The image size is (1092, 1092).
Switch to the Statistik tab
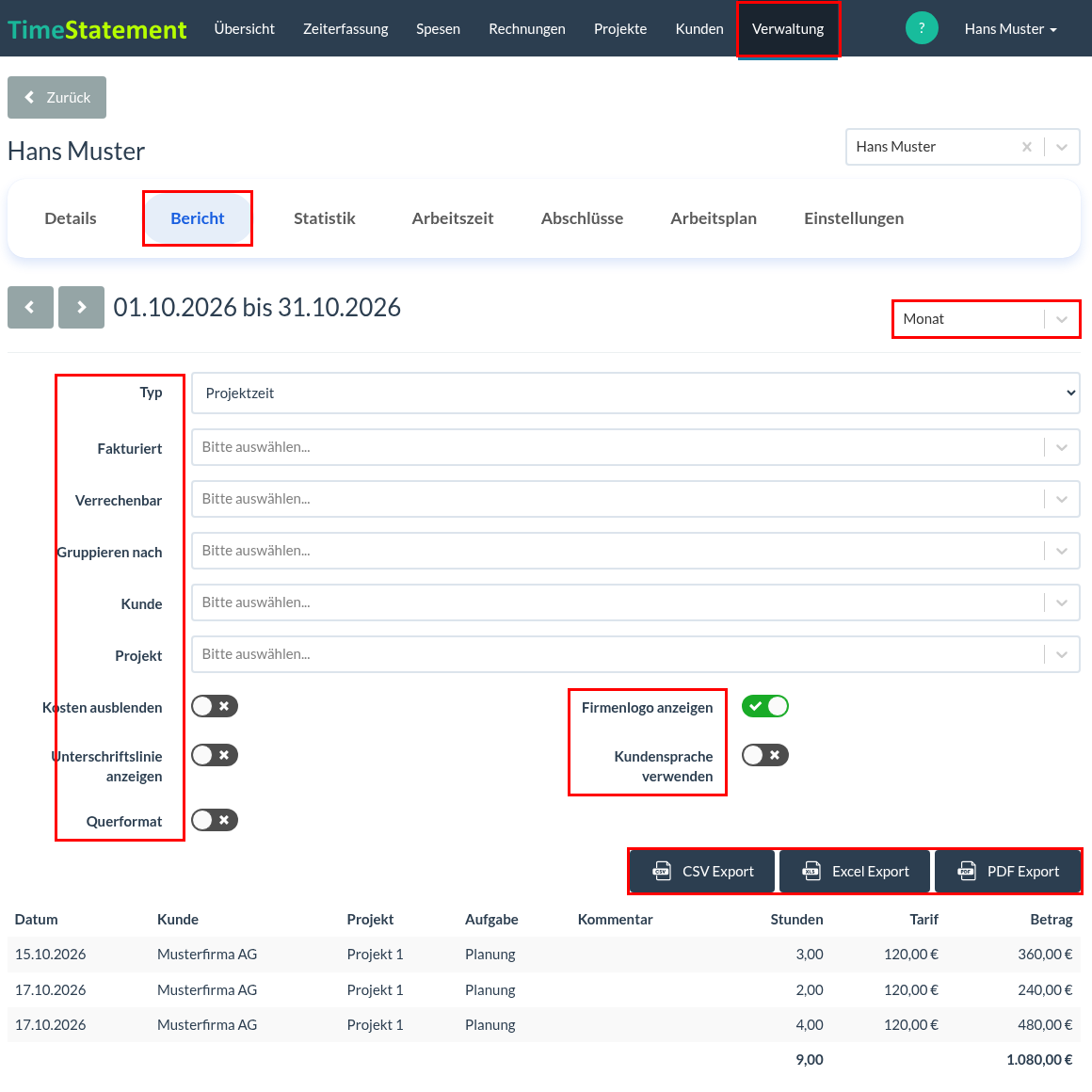coord(325,218)
